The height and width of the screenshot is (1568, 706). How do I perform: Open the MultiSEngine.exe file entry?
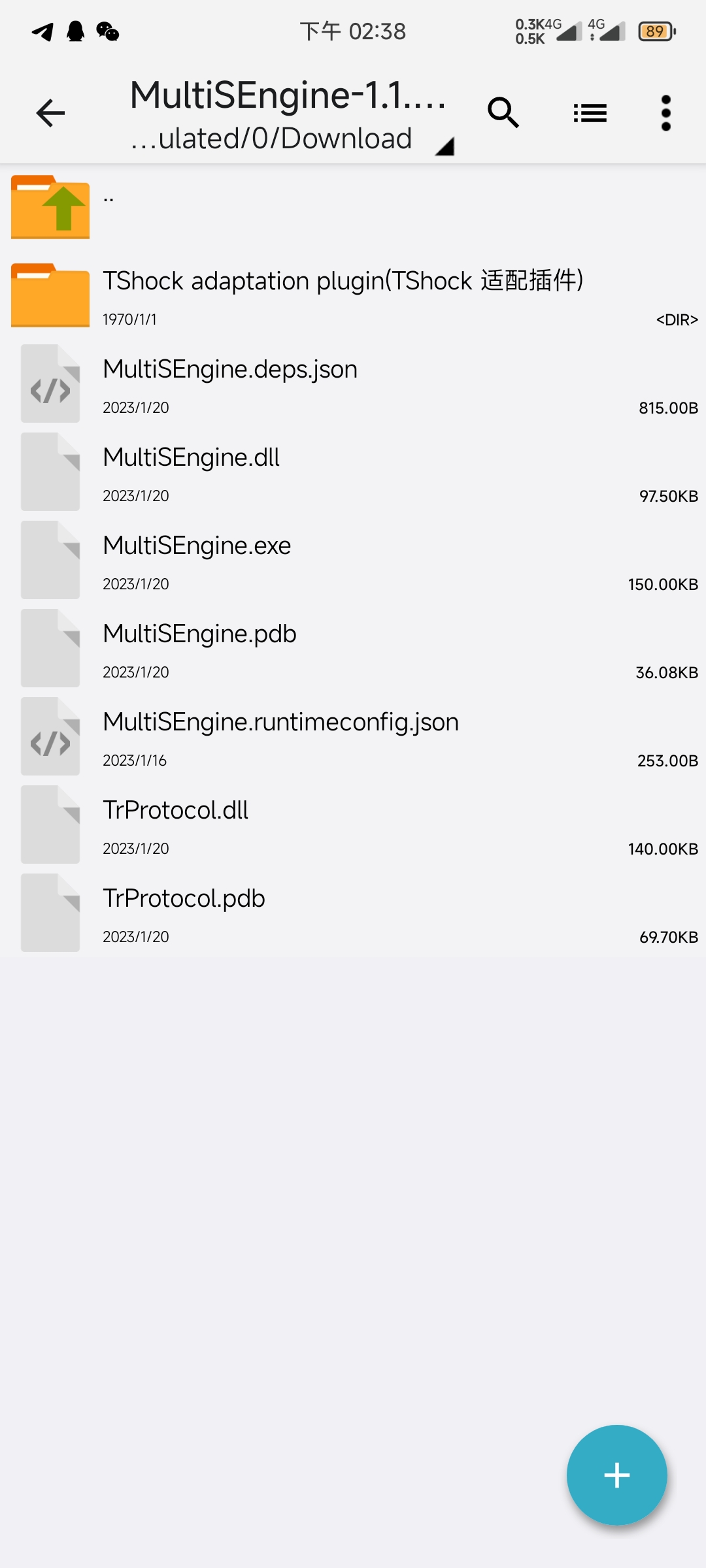coord(261,559)
